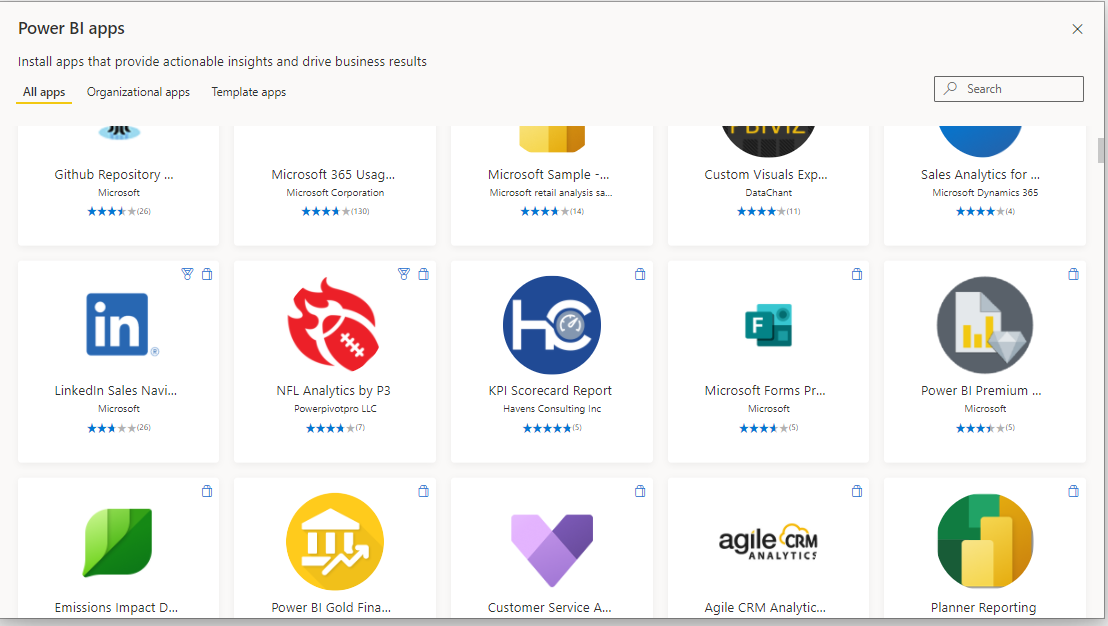This screenshot has height=626, width=1108.
Task: Select the NFL Analytics by P3 logo
Action: coord(334,324)
